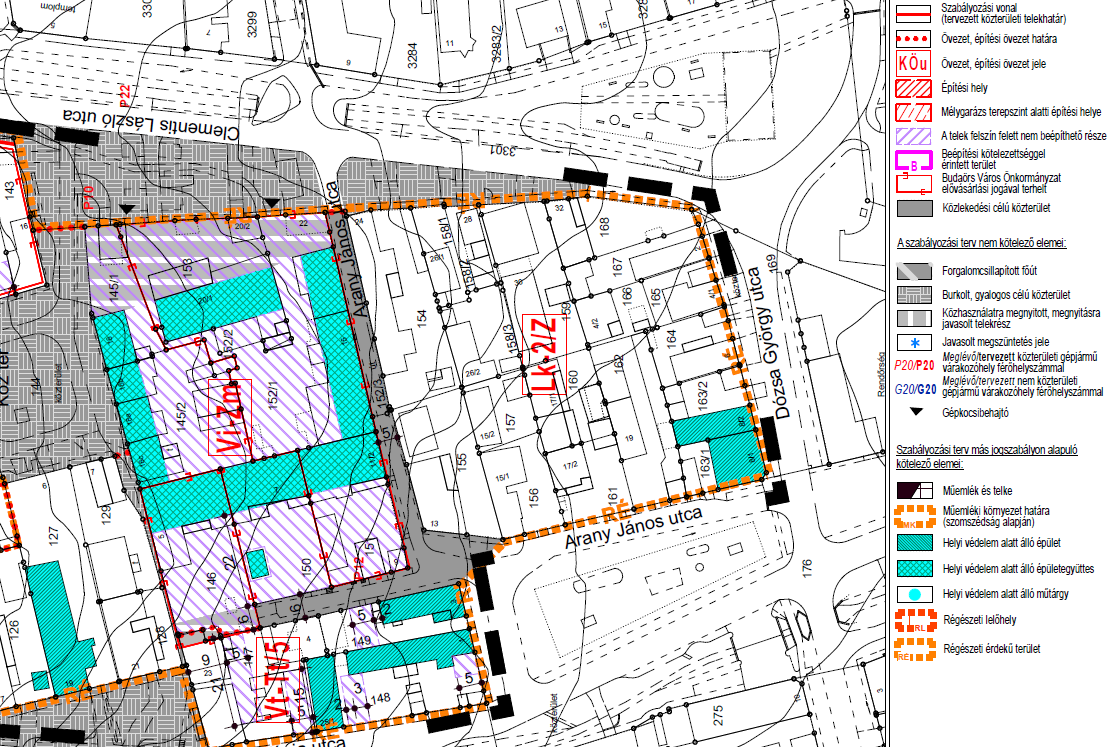Click parcel number "146" on the map
This screenshot has height=747, width=1110.
tap(211, 583)
